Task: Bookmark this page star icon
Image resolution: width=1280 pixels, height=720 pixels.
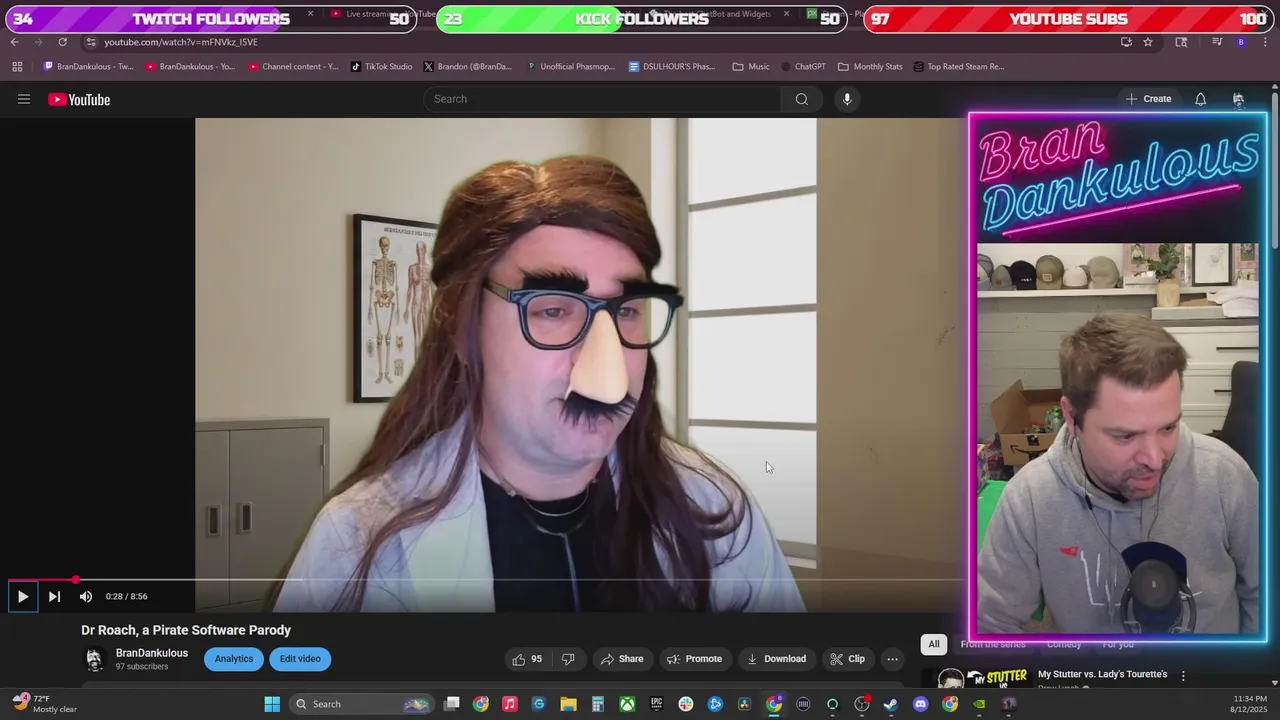Action: [x=1148, y=42]
